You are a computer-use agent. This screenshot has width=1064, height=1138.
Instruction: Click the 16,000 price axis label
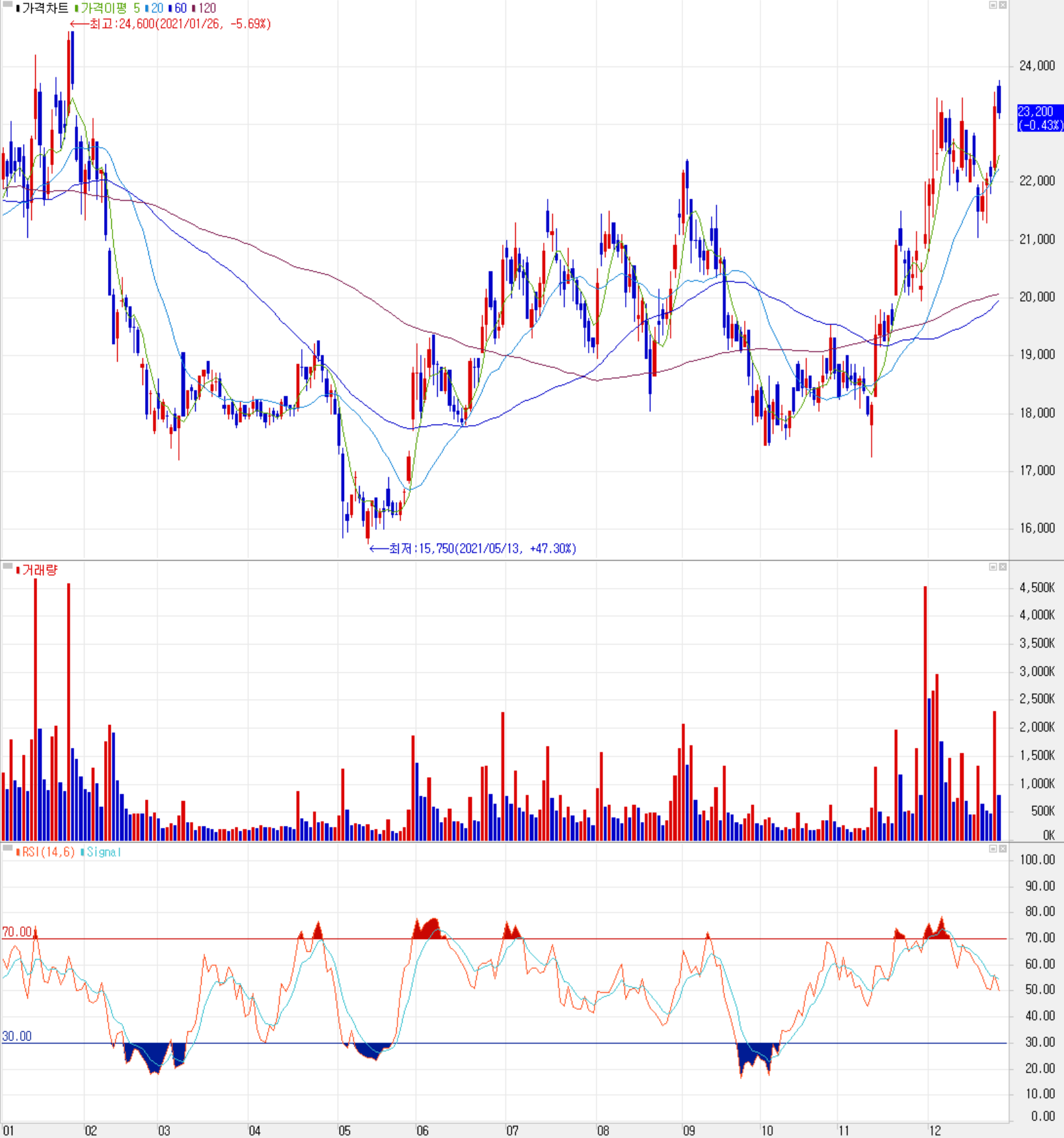(1037, 528)
